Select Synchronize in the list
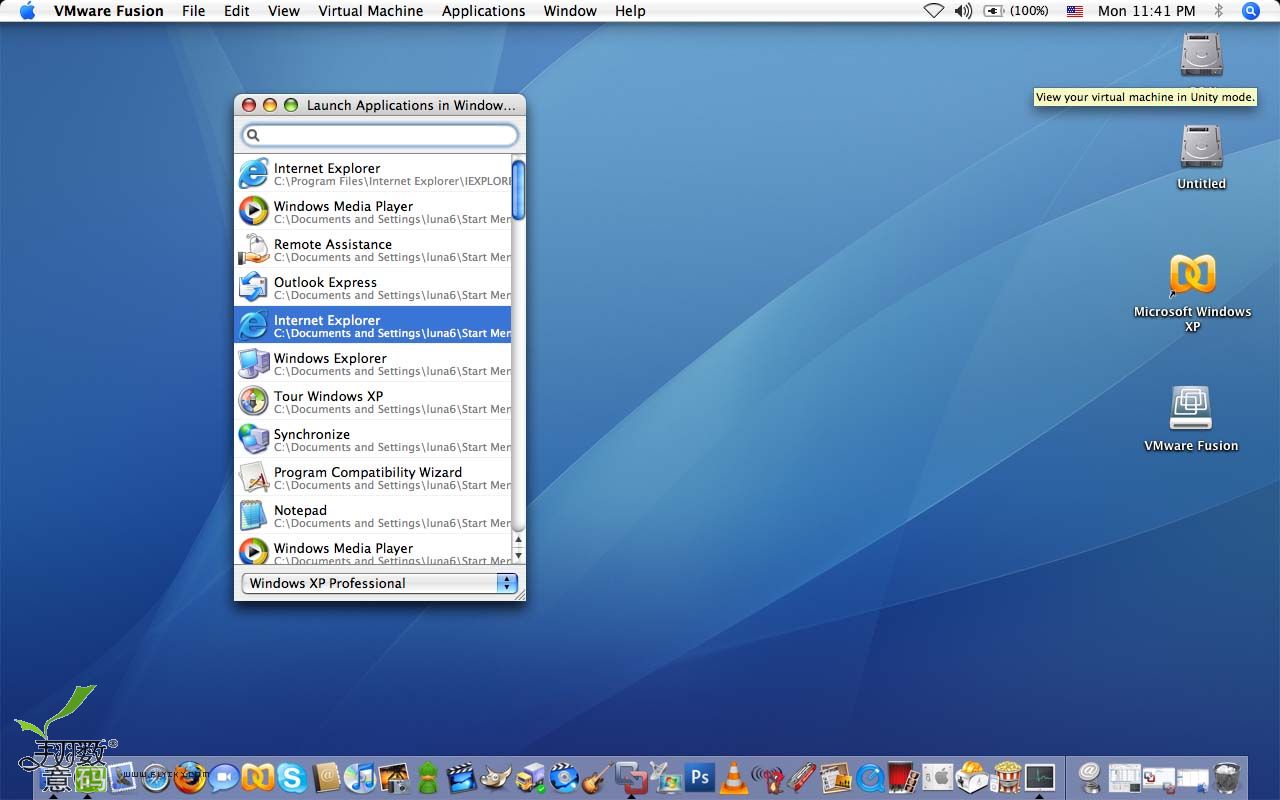The image size is (1280, 800). click(x=373, y=439)
